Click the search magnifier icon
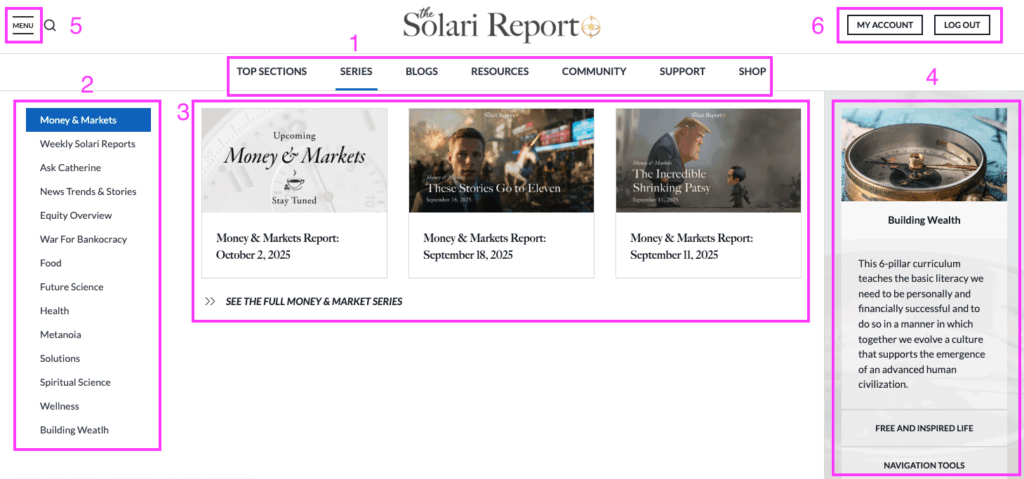This screenshot has width=1024, height=479. pos(50,26)
